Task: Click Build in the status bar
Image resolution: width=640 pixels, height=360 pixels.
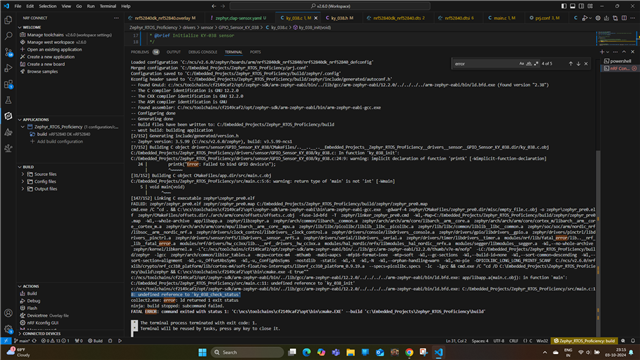Action: [96, 341]
